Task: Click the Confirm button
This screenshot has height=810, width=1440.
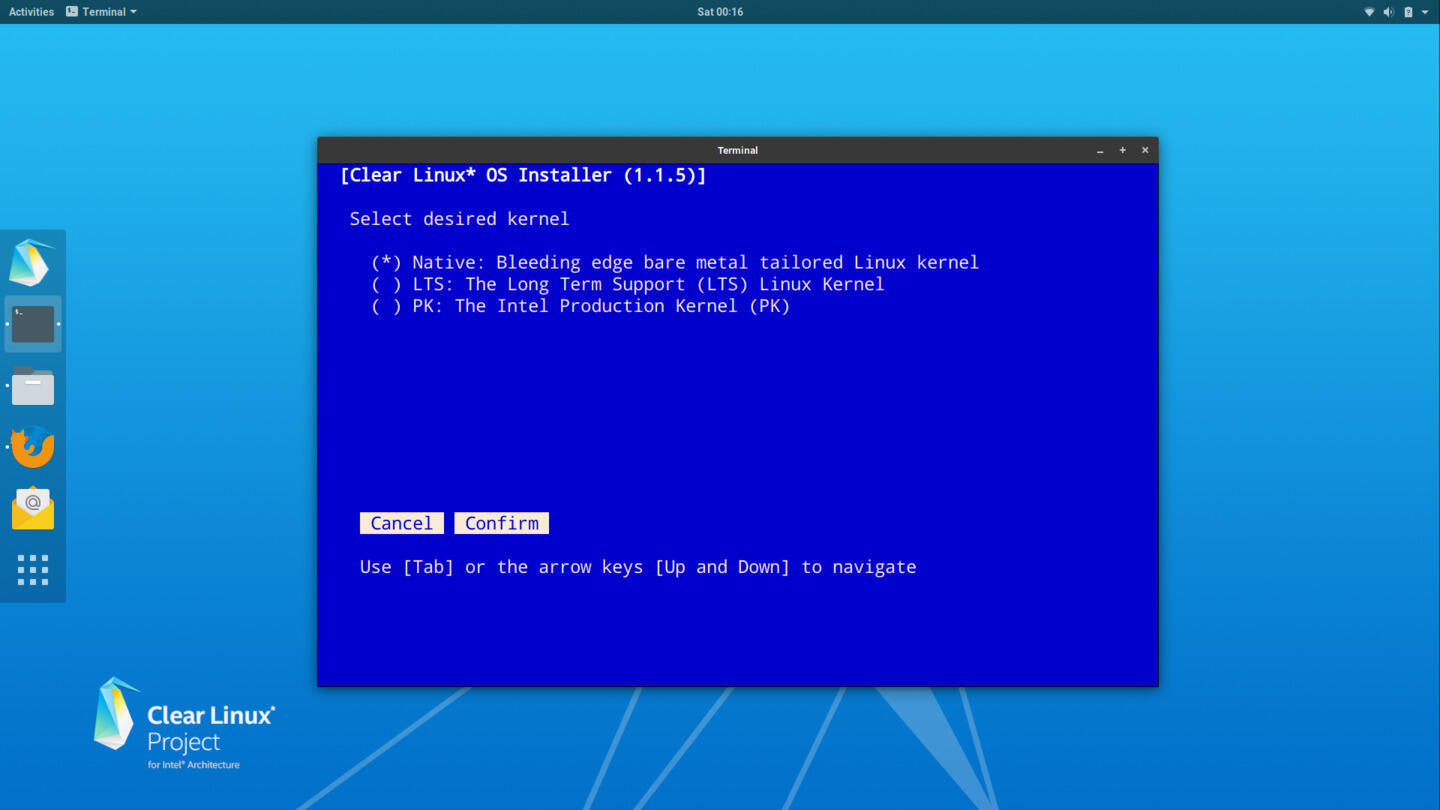Action: coord(501,523)
